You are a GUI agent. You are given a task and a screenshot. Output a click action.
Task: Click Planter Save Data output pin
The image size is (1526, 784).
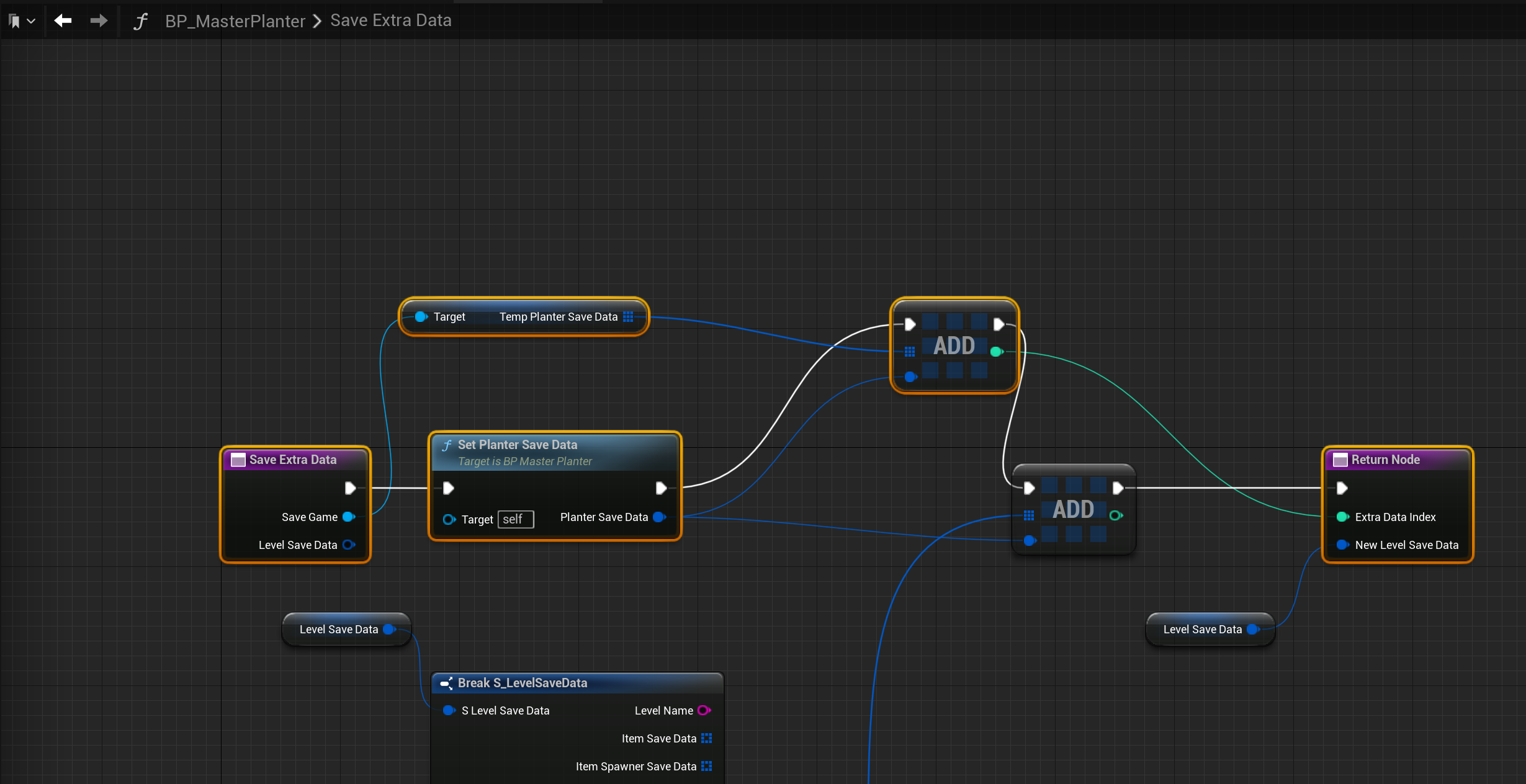click(660, 517)
